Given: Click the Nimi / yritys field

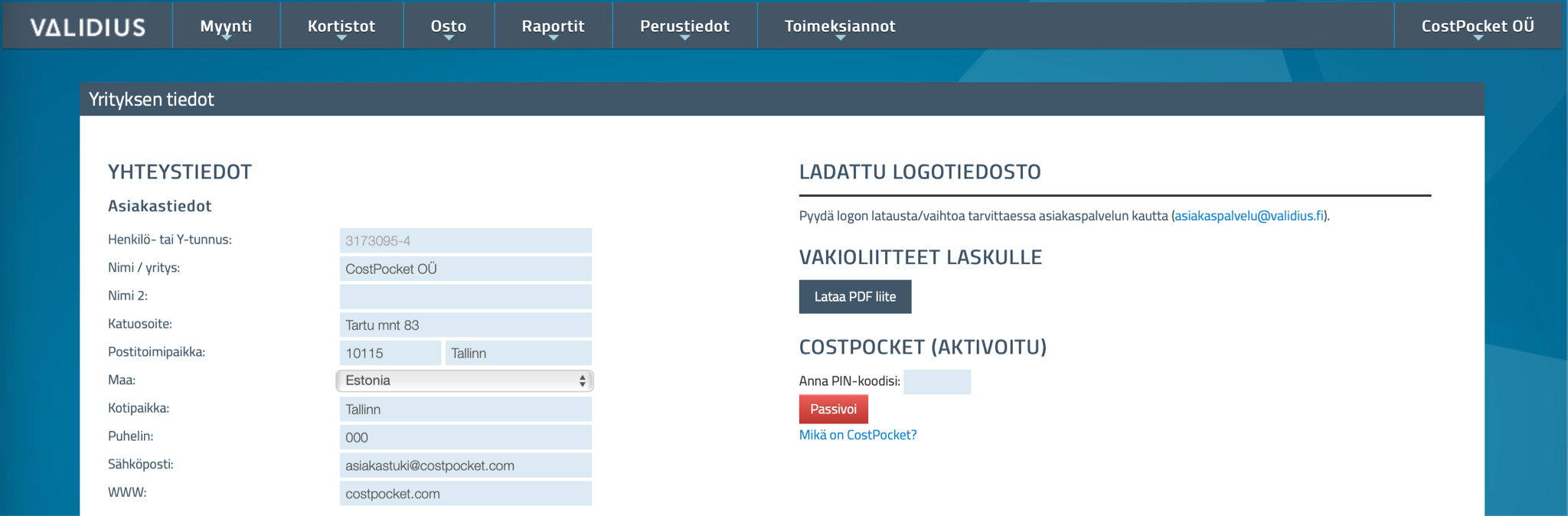Looking at the screenshot, I should (x=465, y=269).
